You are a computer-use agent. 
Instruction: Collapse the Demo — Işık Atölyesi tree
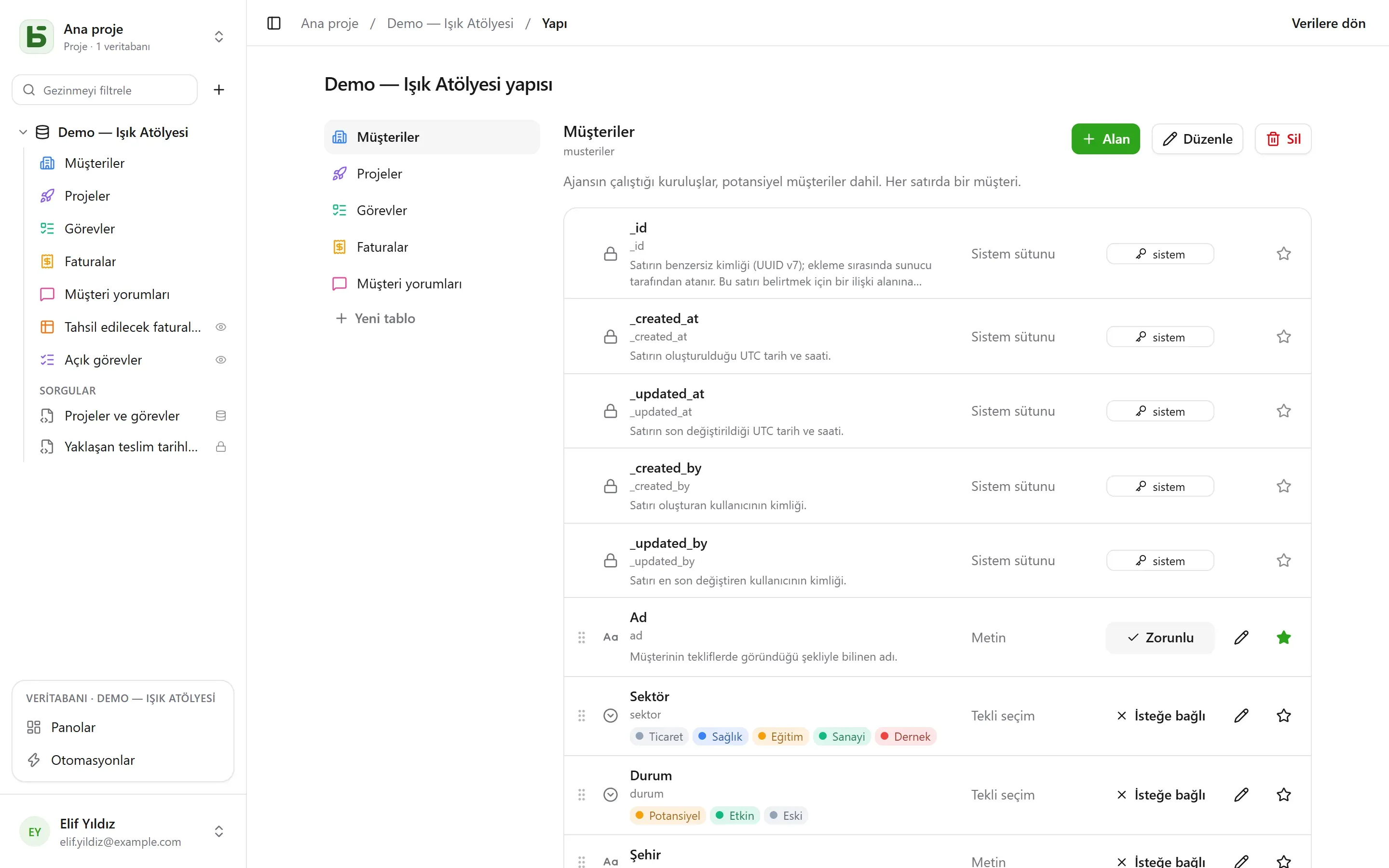click(x=23, y=132)
